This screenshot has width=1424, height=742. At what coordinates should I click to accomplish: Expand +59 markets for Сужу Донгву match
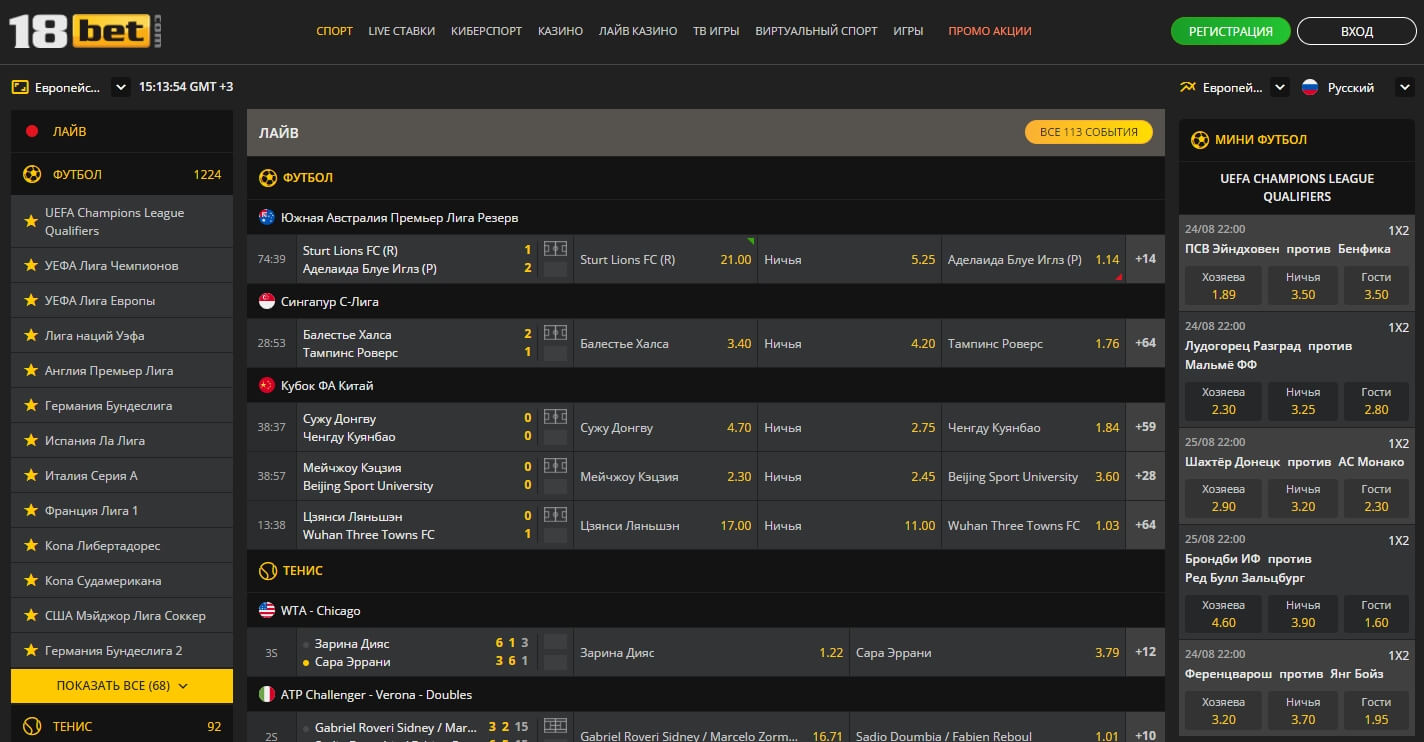click(x=1146, y=427)
